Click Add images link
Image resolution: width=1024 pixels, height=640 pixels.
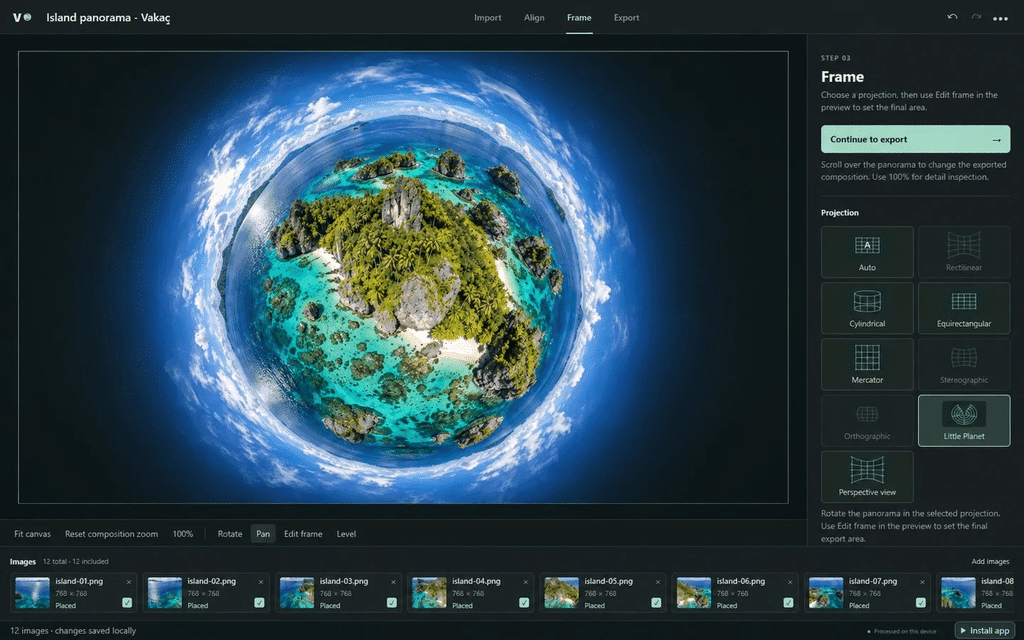pos(990,561)
